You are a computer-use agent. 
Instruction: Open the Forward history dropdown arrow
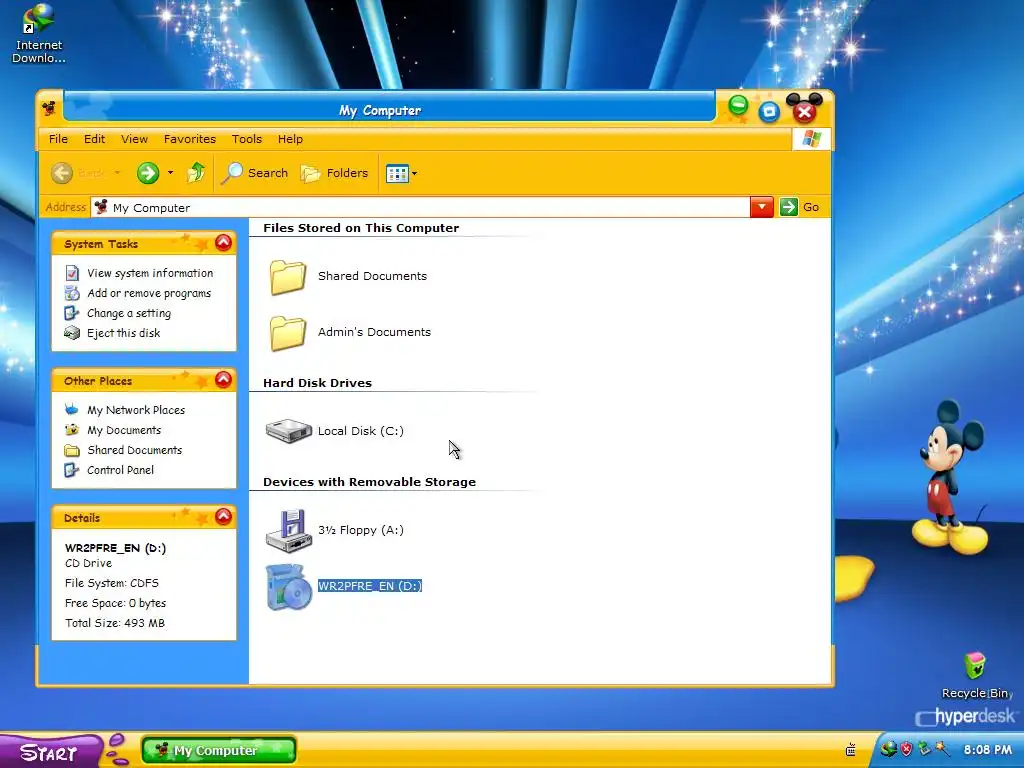170,173
